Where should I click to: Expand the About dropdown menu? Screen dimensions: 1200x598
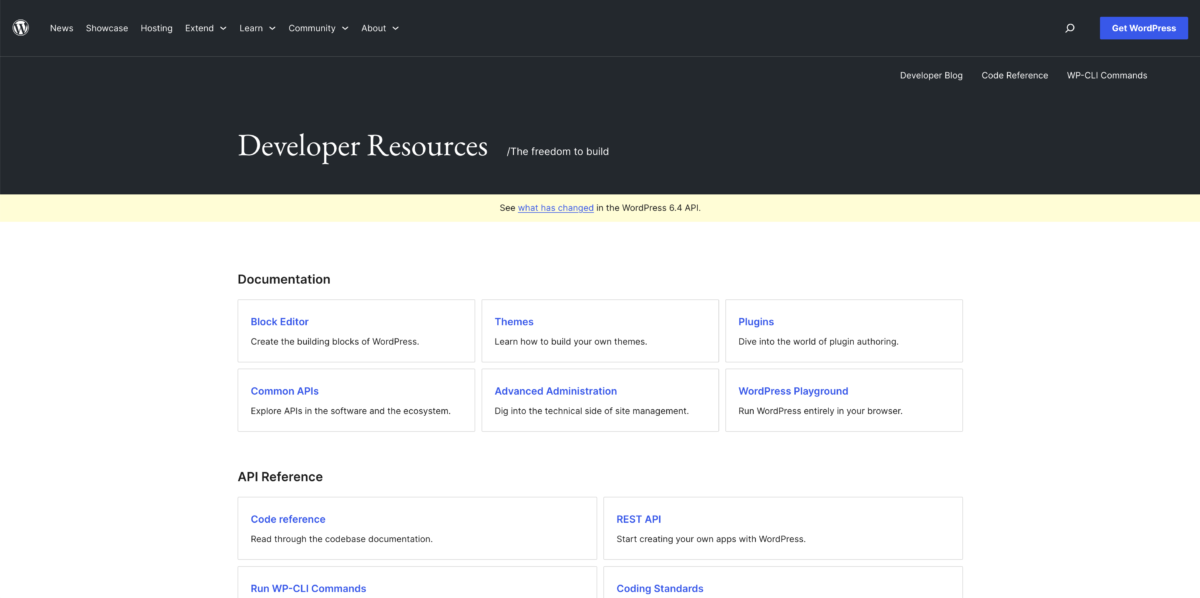coord(380,28)
